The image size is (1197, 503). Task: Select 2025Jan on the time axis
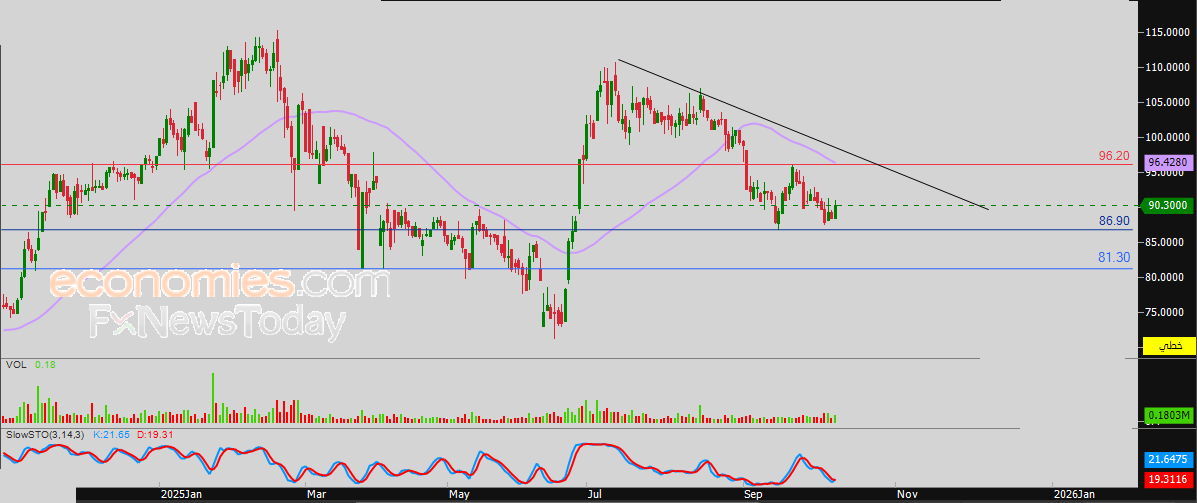(181, 494)
